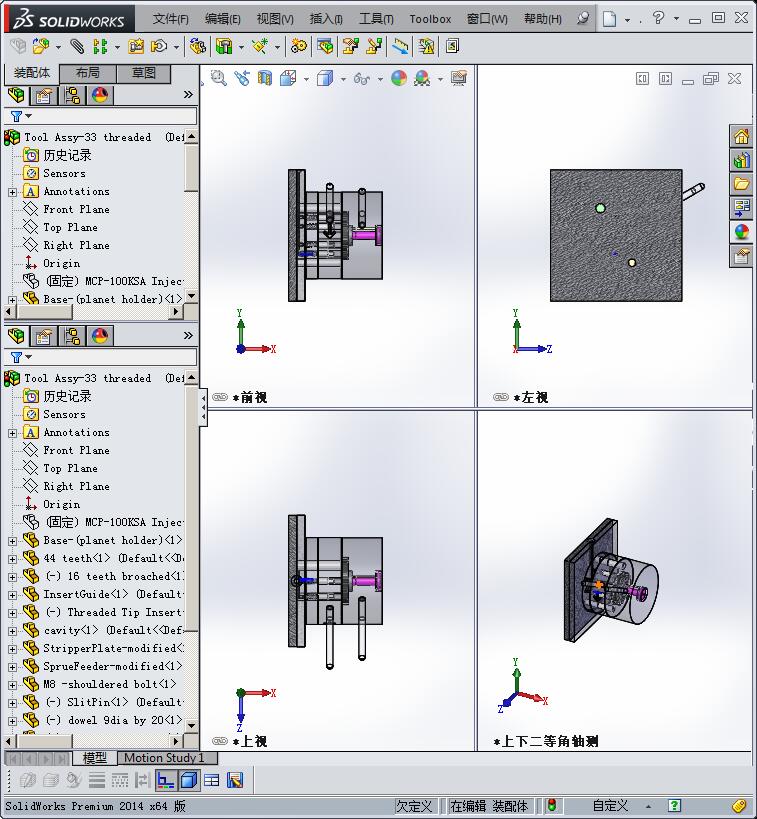Click the Edit Appearance color ball icon
The height and width of the screenshot is (819, 757).
point(399,78)
